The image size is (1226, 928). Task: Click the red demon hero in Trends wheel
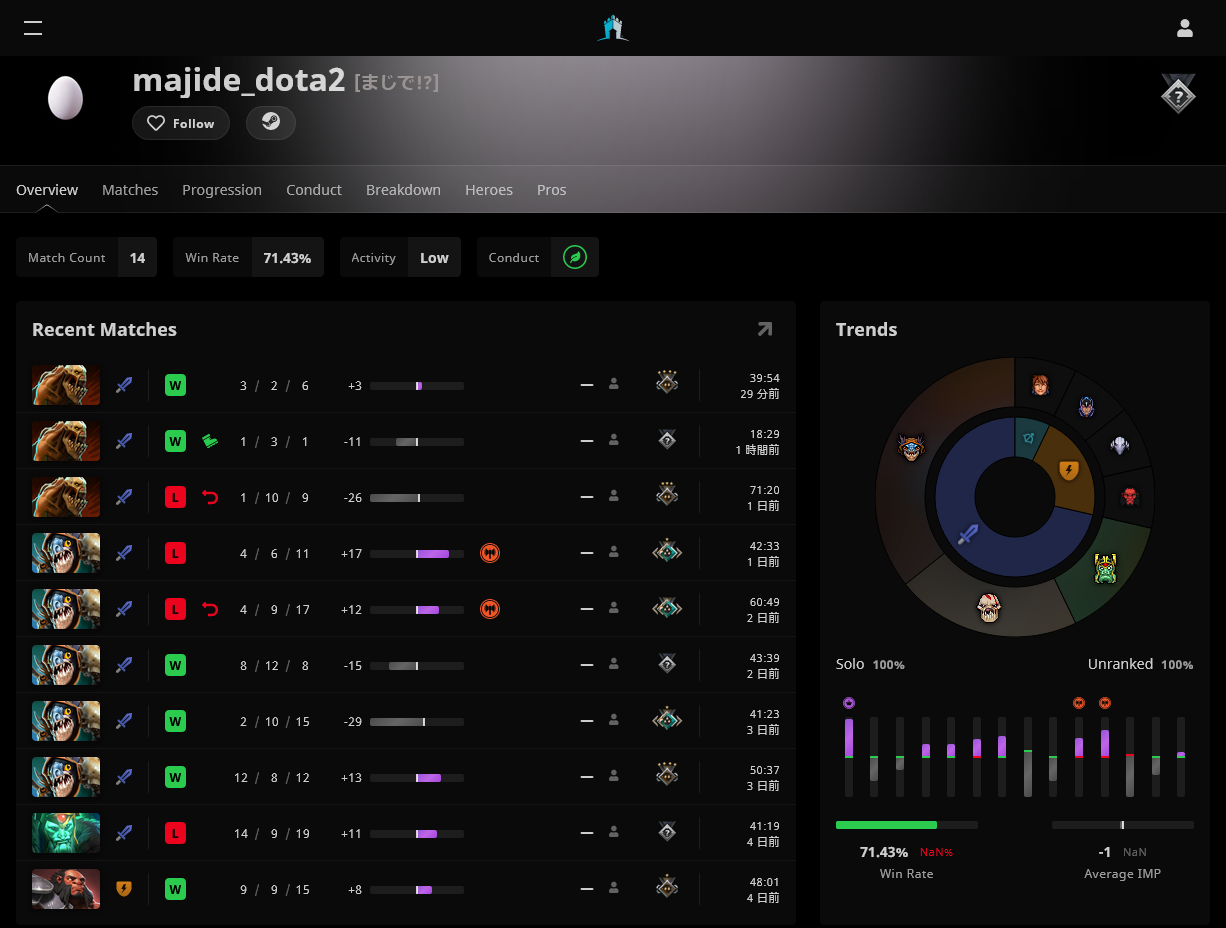(1130, 496)
